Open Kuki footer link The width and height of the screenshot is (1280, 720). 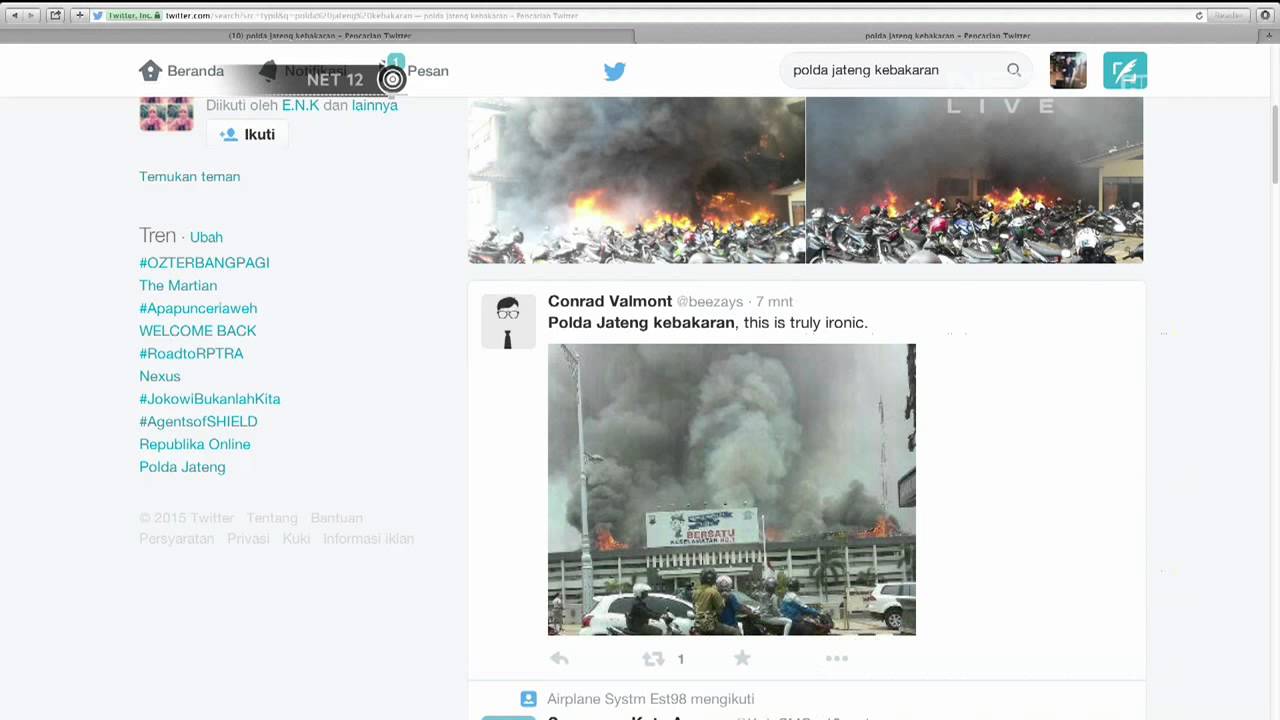[x=296, y=539]
